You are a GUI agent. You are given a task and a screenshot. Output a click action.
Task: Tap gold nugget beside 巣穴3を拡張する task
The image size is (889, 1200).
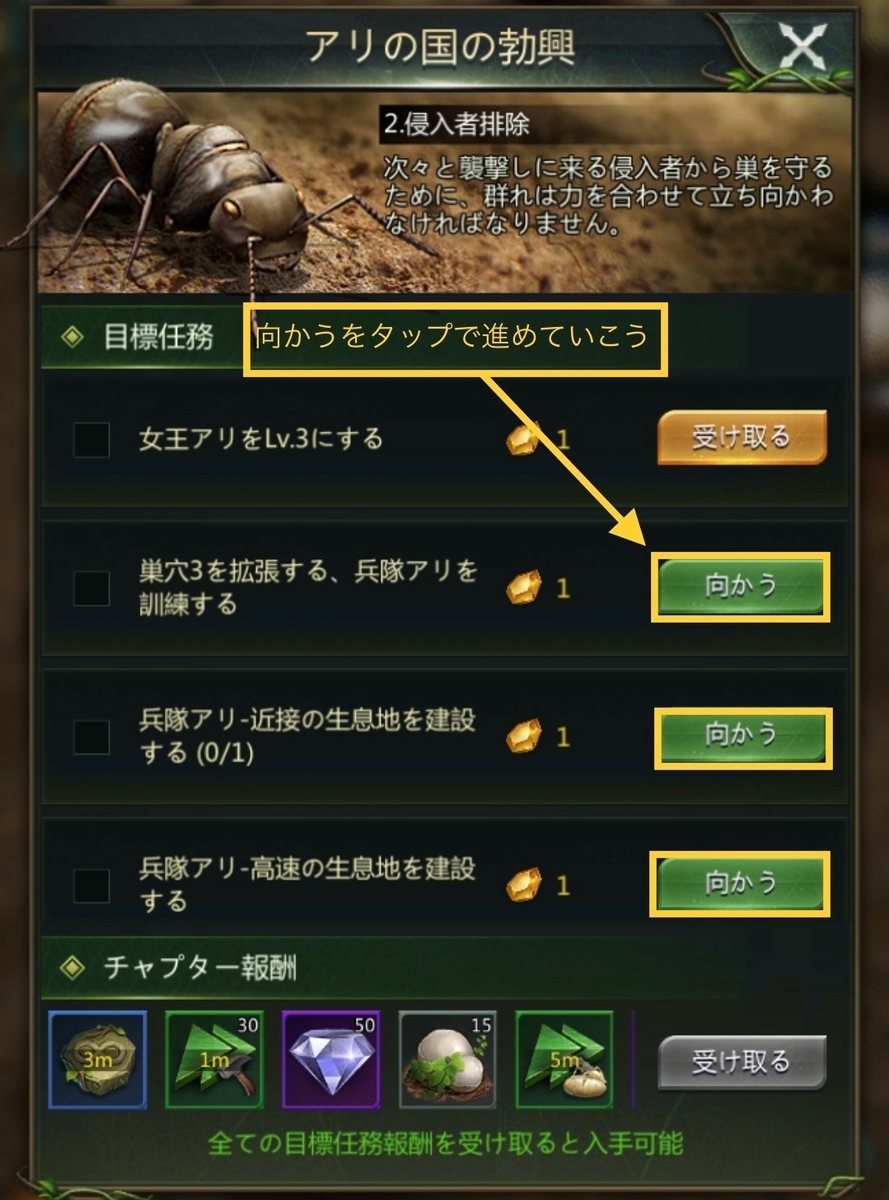pyautogui.click(x=524, y=587)
